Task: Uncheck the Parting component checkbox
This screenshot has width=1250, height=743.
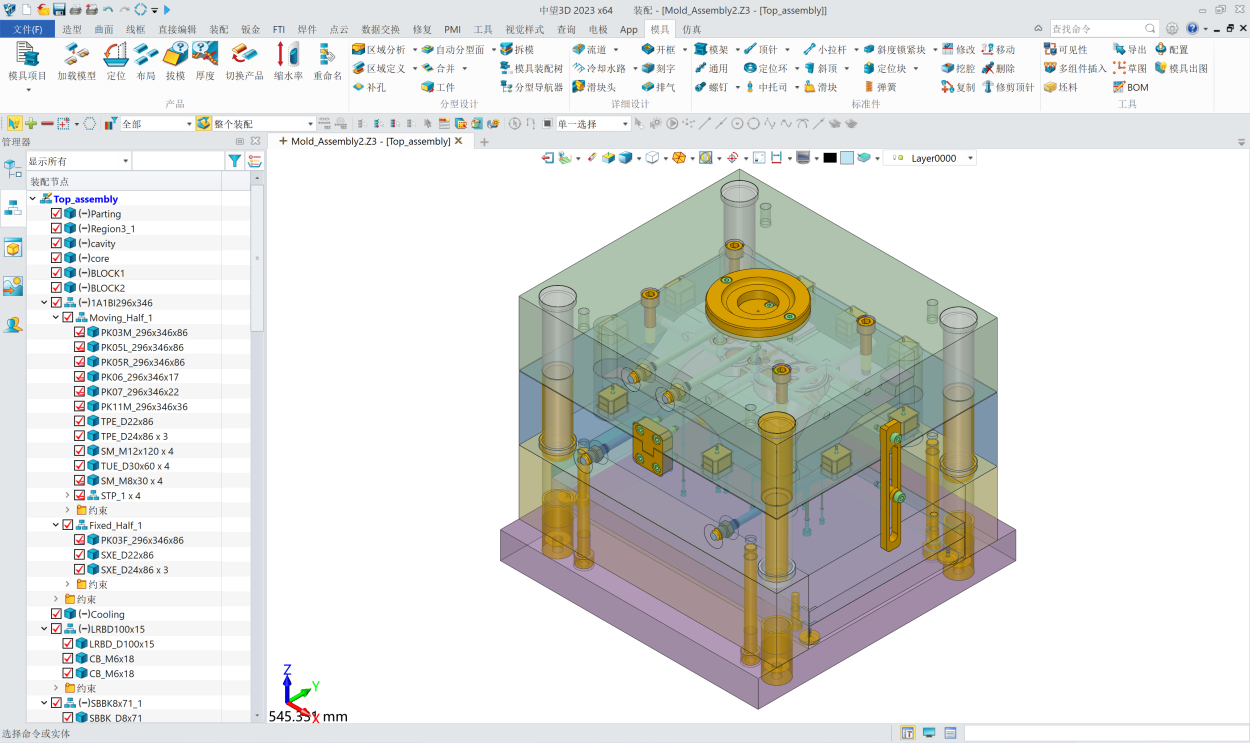Action: point(57,213)
